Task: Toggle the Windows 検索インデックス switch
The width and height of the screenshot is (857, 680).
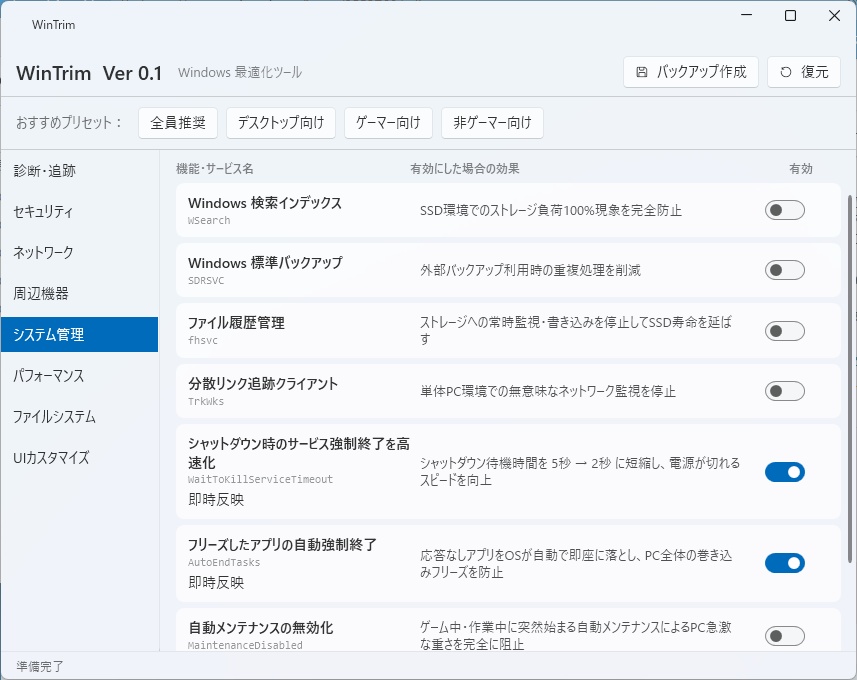Action: [784, 210]
